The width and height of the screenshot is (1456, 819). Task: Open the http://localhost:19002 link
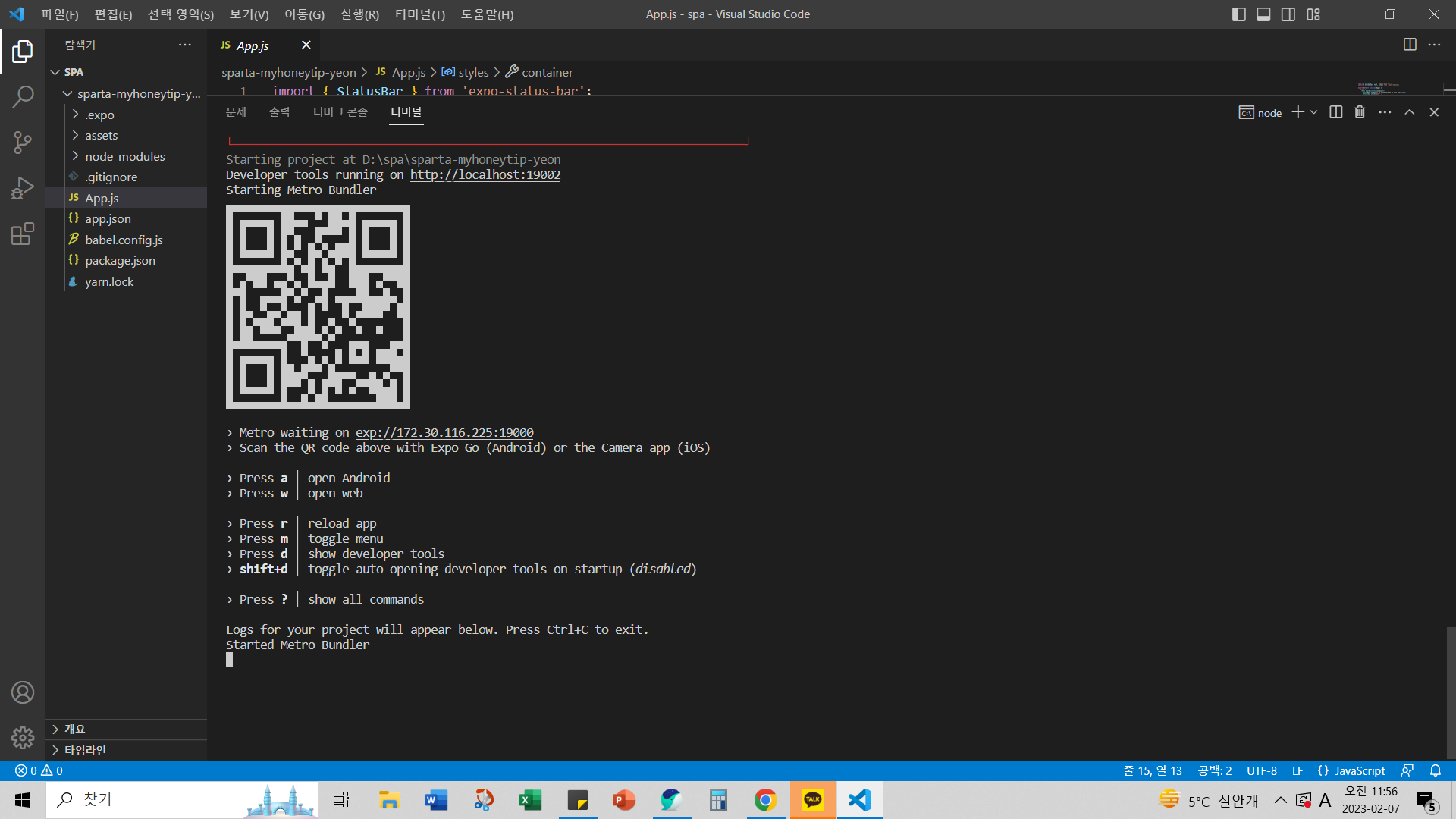(x=485, y=174)
